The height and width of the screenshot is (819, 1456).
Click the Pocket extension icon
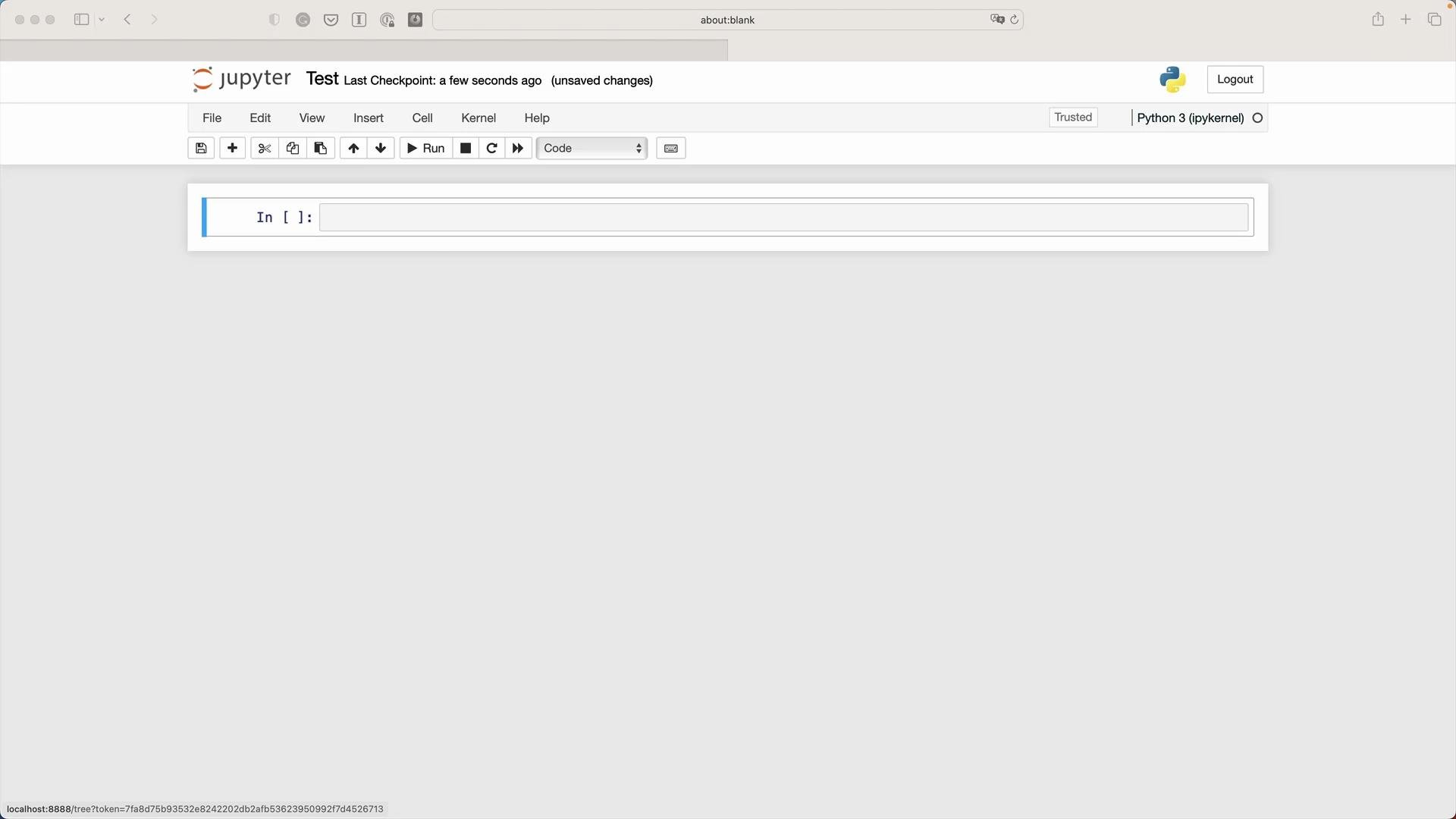tap(331, 20)
